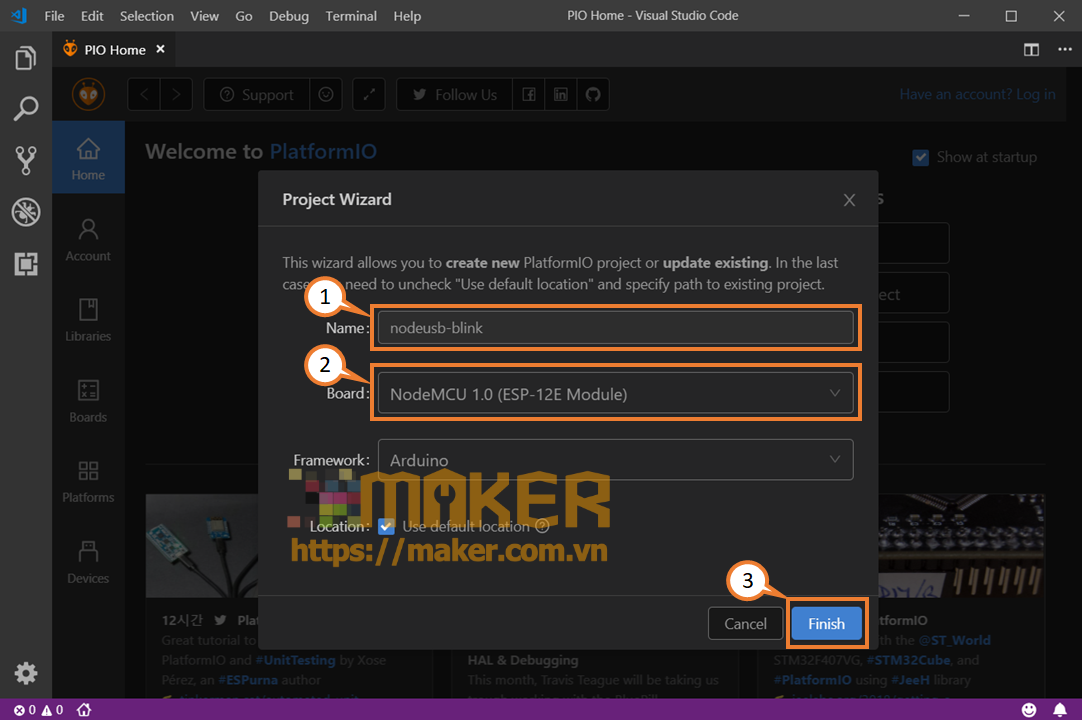Viewport: 1082px width, 720px height.
Task: Open the Debug menu
Action: (288, 16)
